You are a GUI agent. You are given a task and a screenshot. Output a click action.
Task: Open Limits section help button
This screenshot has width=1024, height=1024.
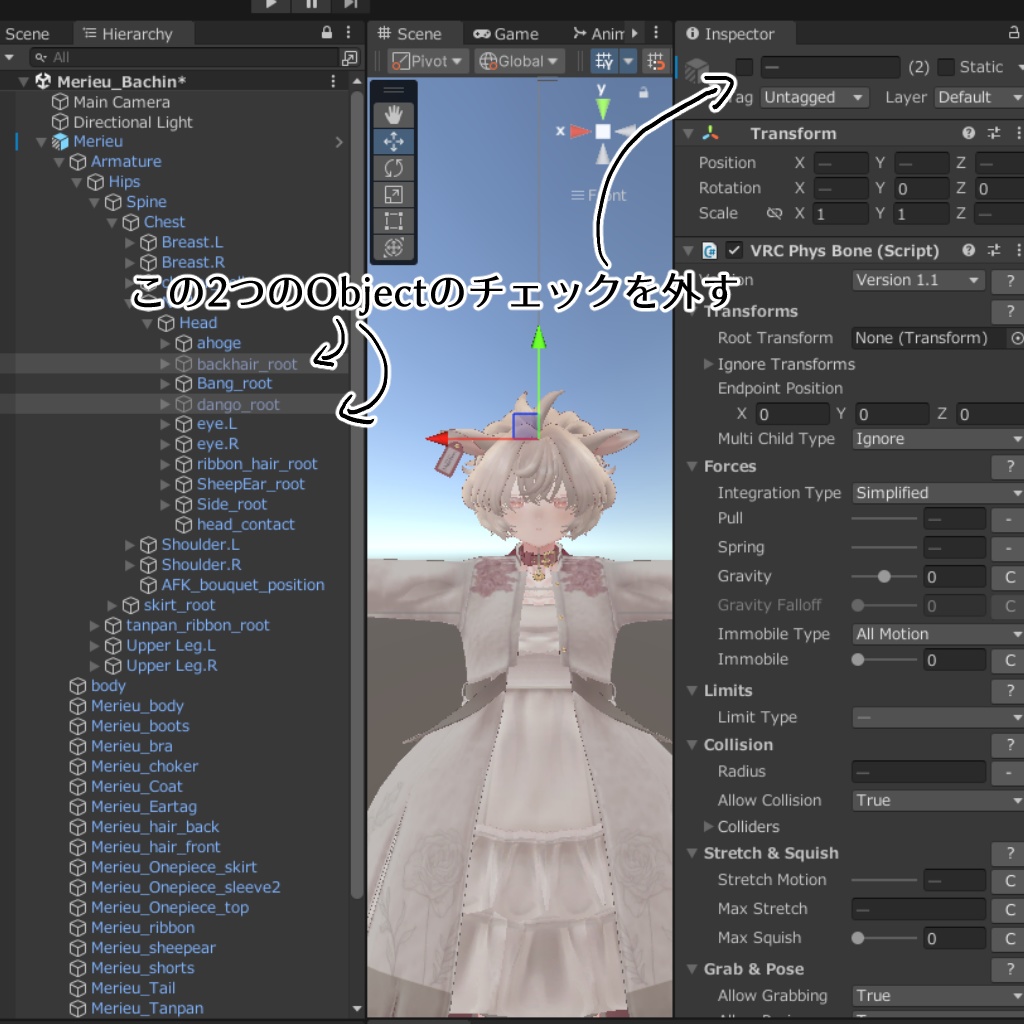(1008, 691)
